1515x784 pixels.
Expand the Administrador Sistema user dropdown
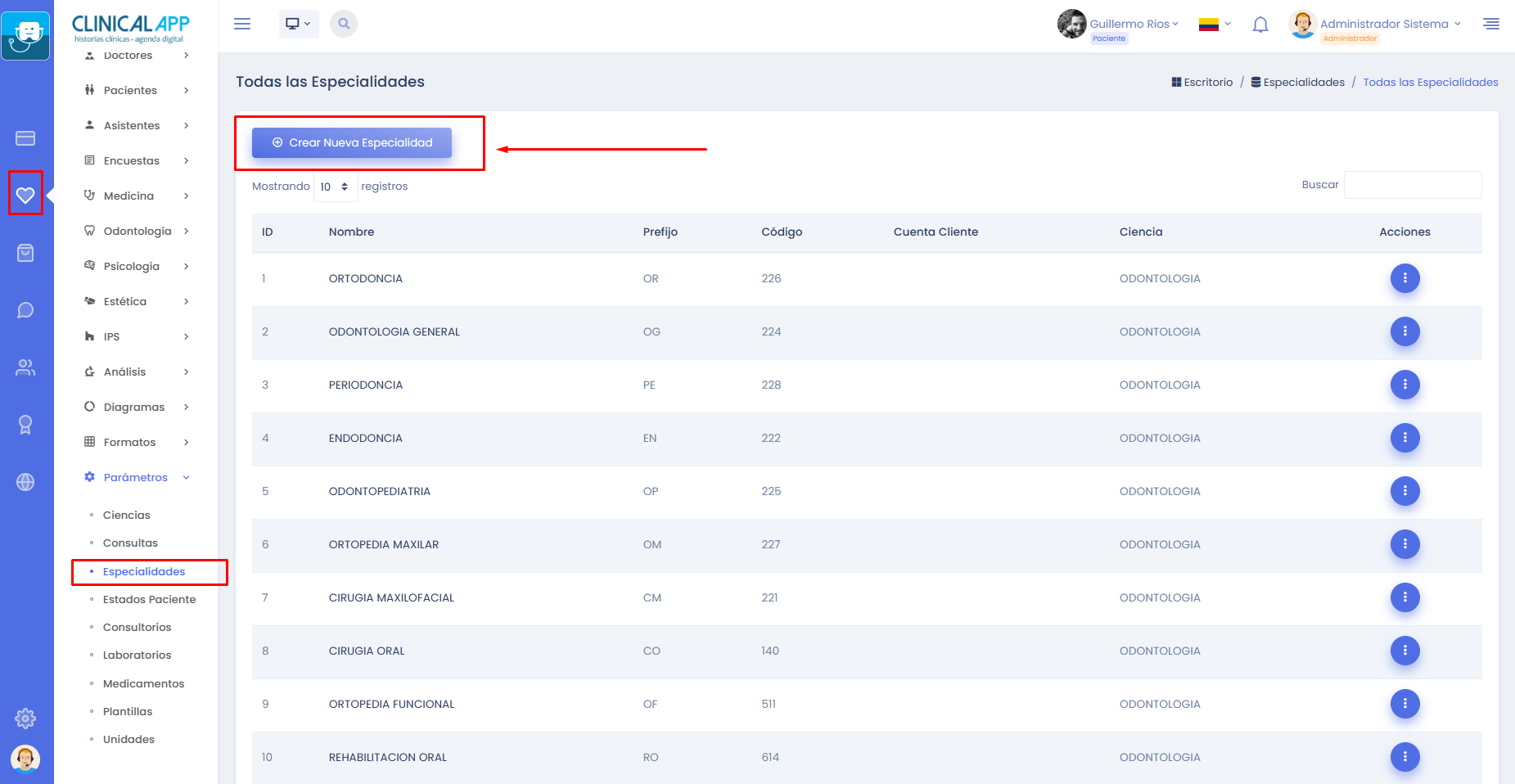(x=1389, y=24)
